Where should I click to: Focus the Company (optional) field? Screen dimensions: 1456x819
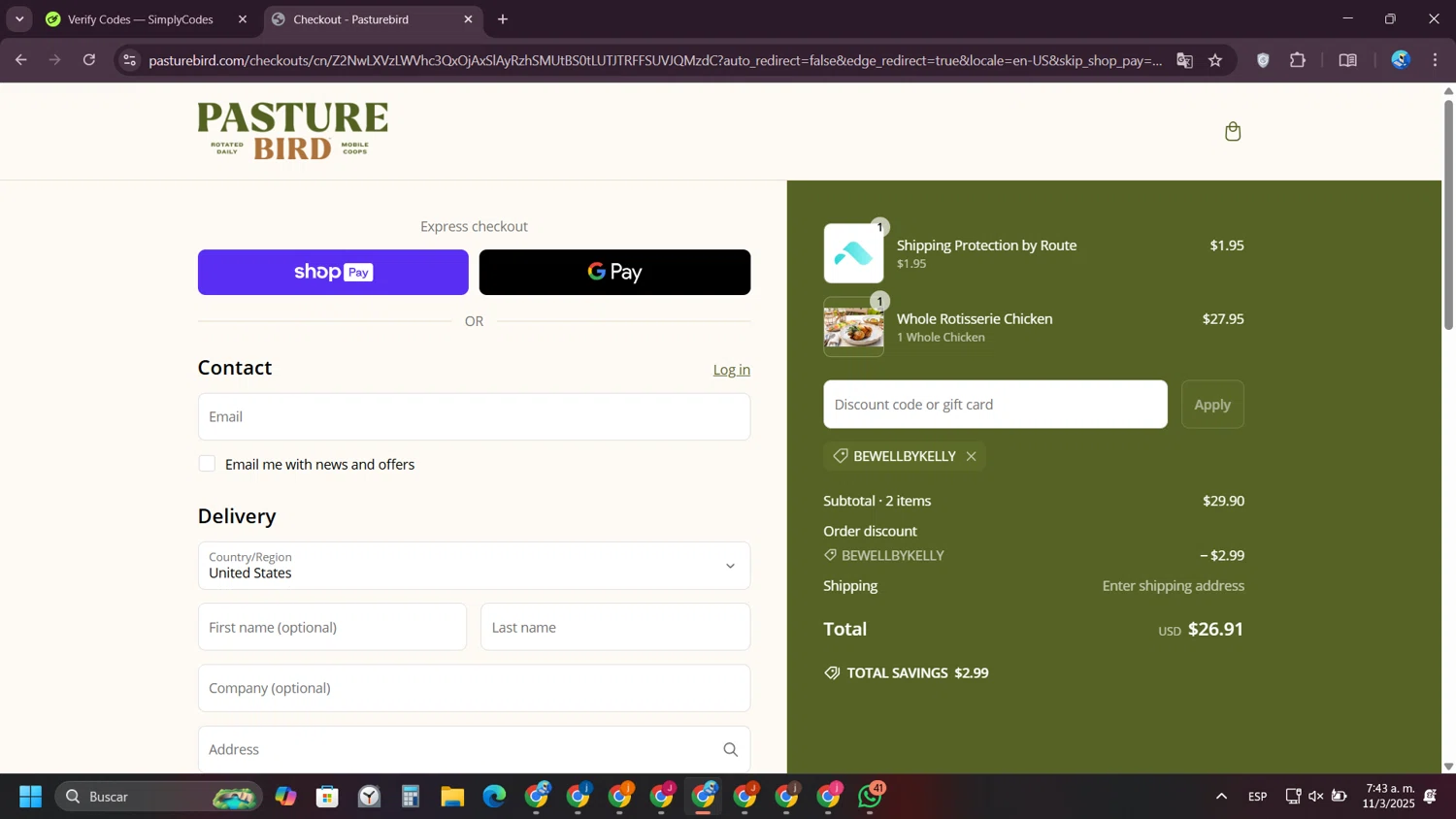(x=474, y=688)
